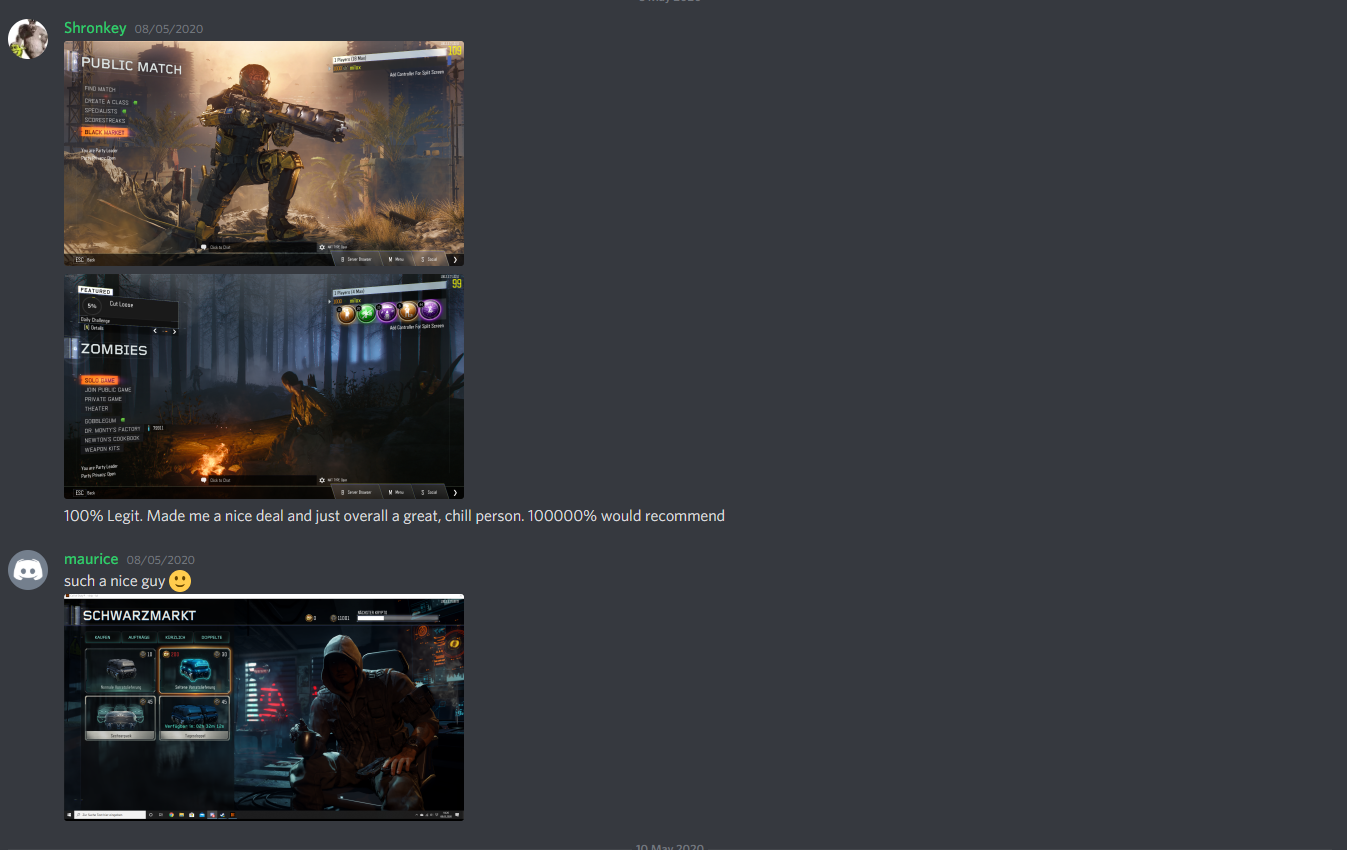
Task: Select the Doppelte tab in Schwarzmarkt
Action: tap(211, 637)
